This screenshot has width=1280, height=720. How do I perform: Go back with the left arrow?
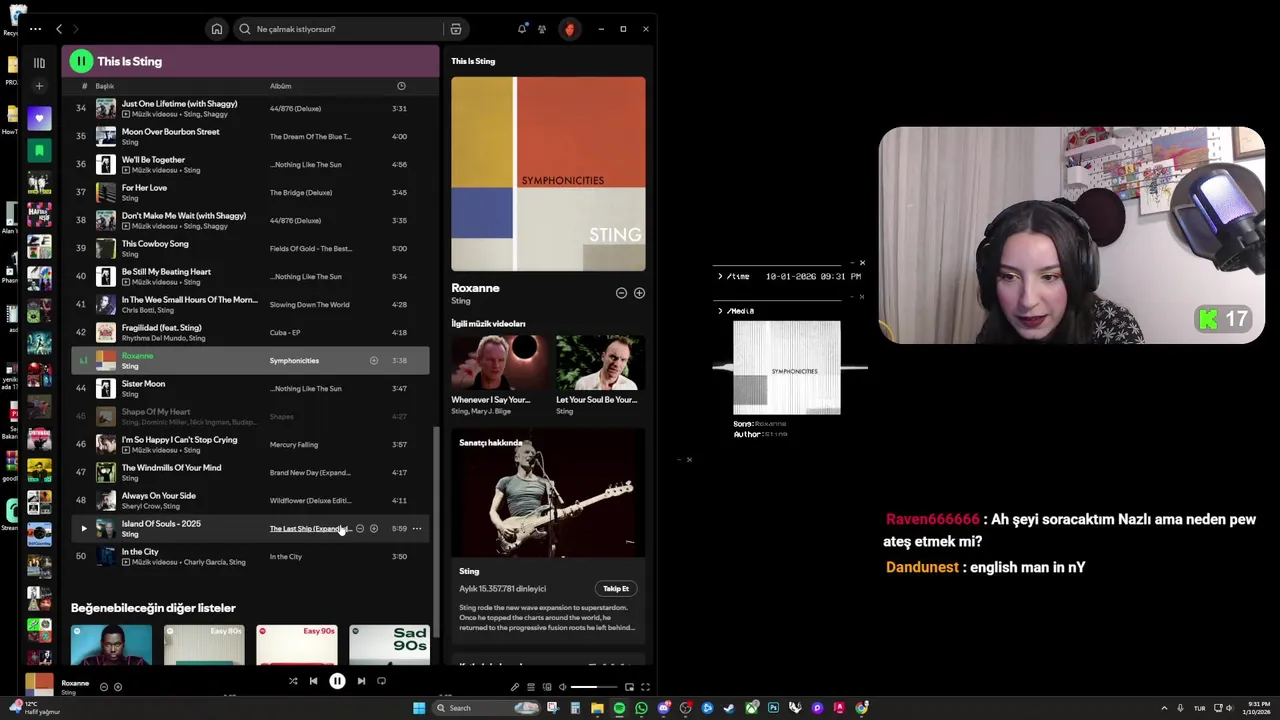pos(59,29)
